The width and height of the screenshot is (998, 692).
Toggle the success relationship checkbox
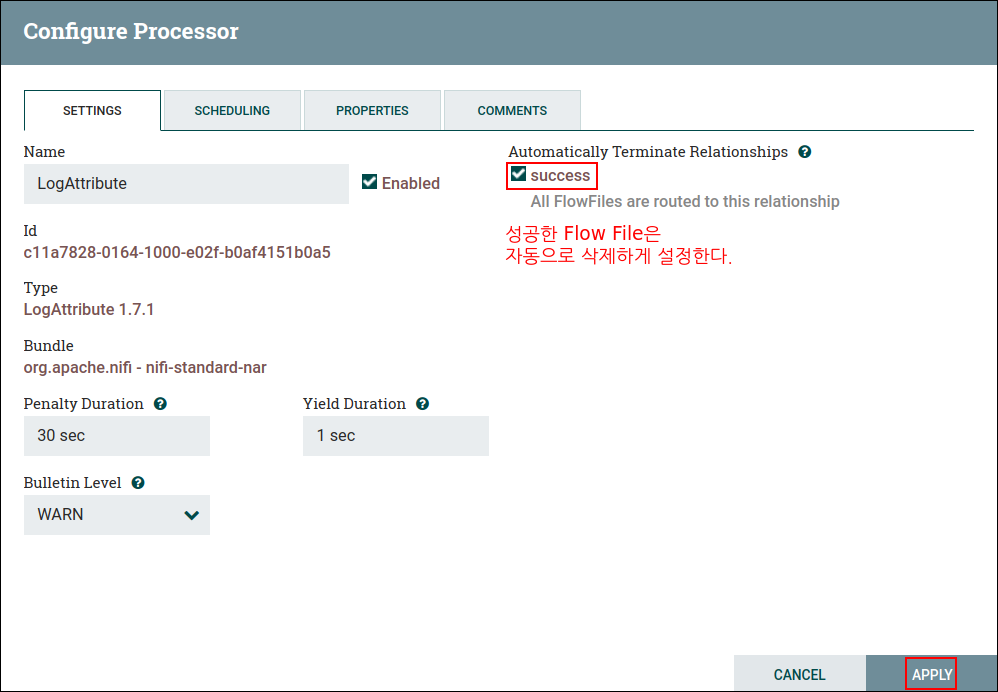[518, 174]
